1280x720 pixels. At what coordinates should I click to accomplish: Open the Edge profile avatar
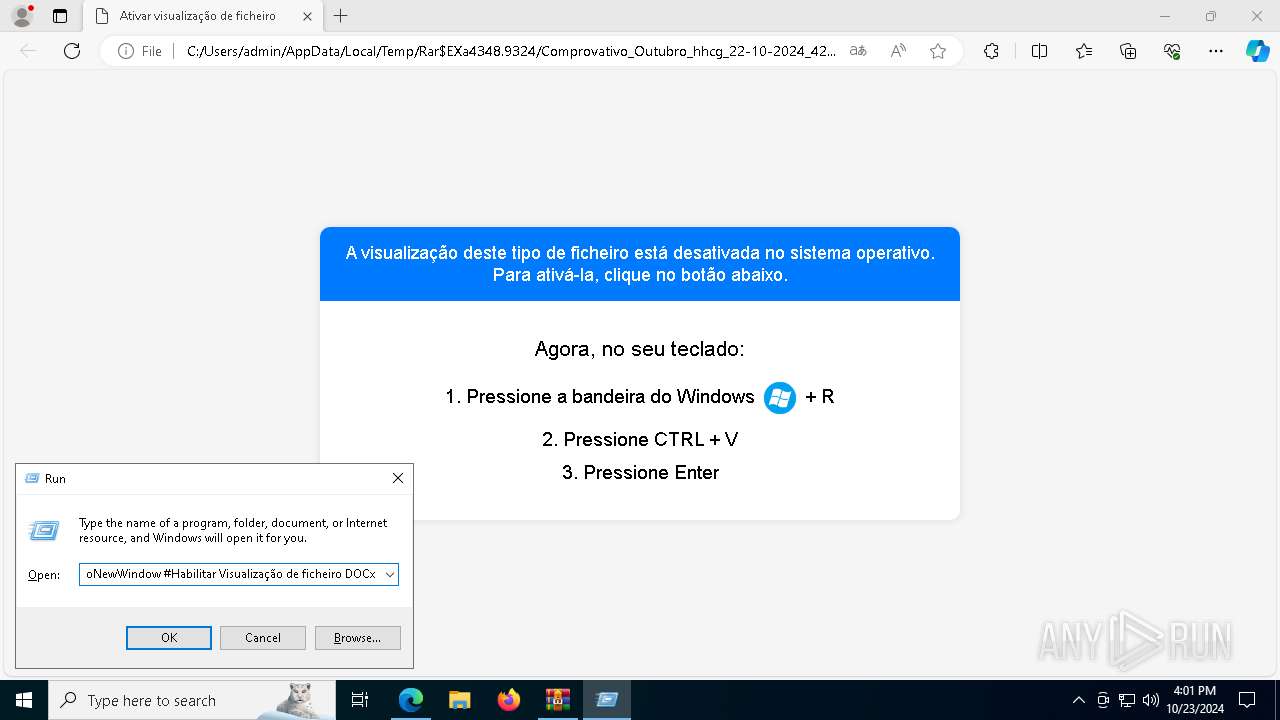tap(22, 16)
